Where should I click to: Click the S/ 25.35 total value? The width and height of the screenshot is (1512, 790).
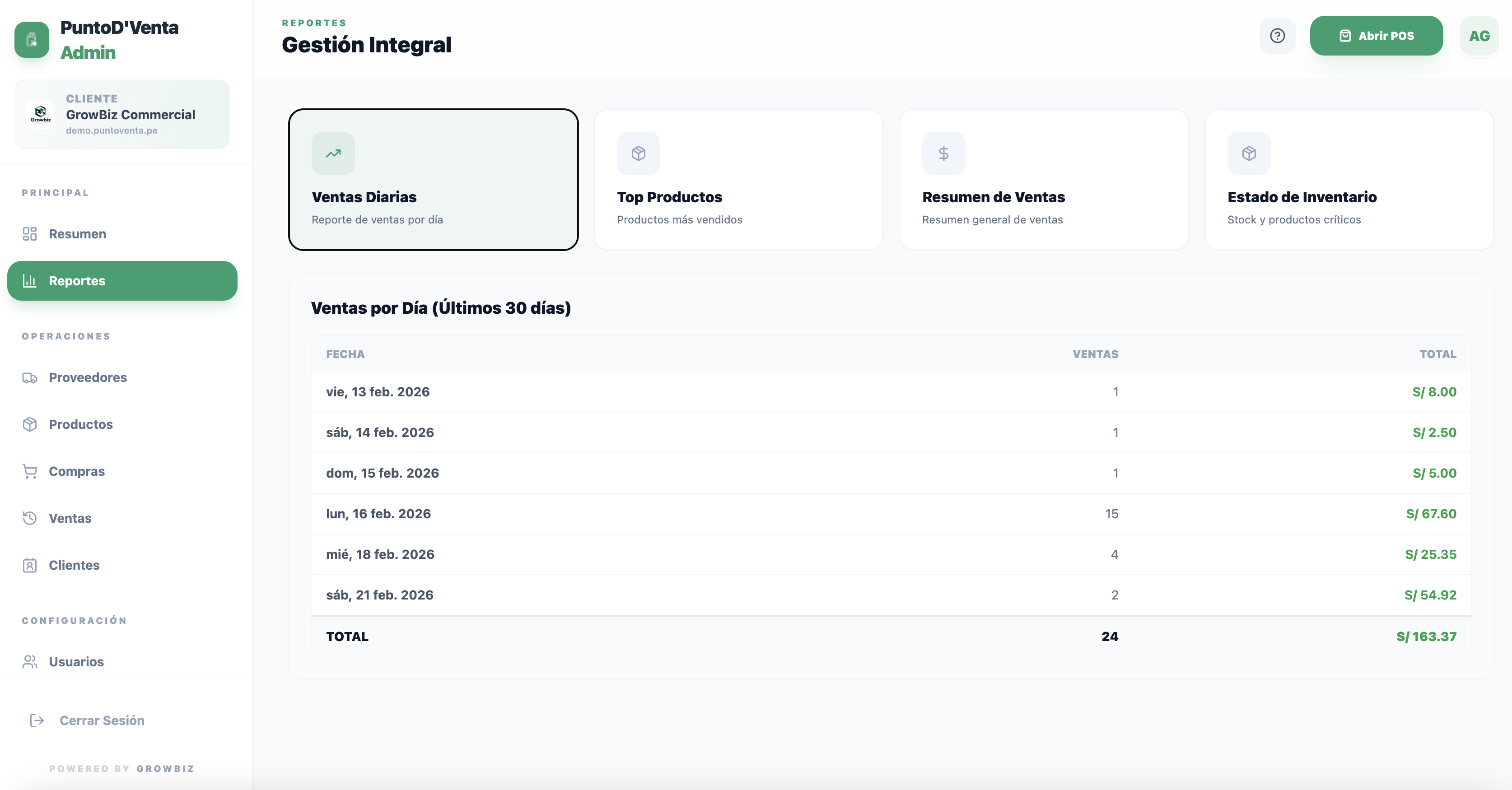click(1430, 554)
